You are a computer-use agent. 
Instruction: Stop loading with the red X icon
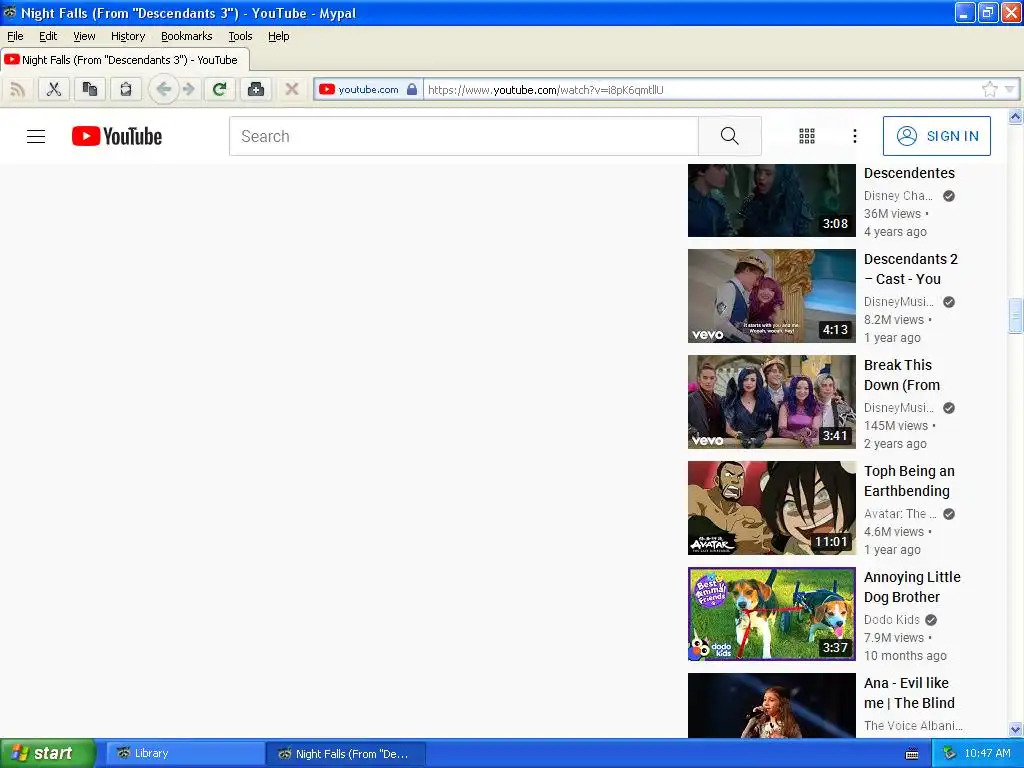coord(292,89)
